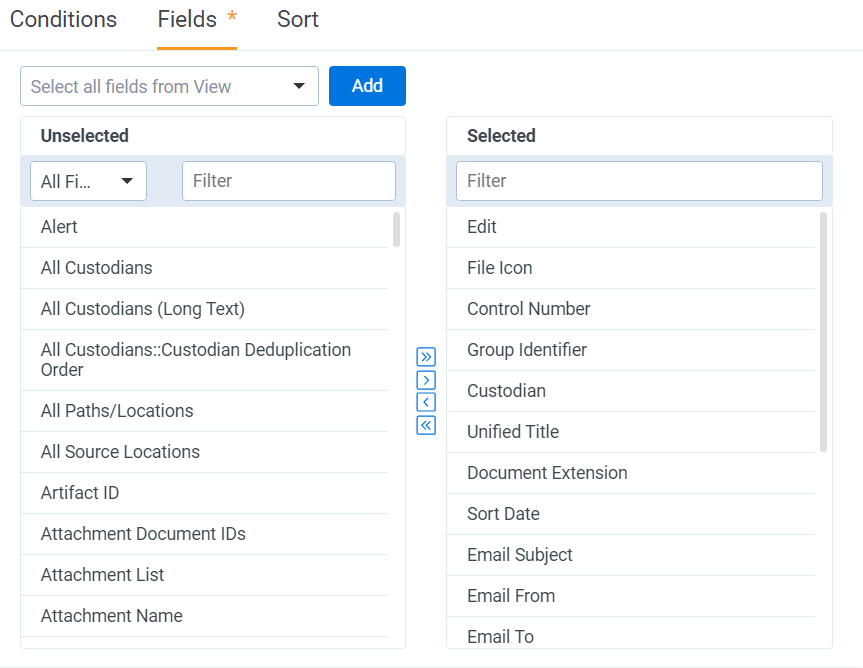Go to the Sort tab
The image size is (863, 668).
point(298,20)
